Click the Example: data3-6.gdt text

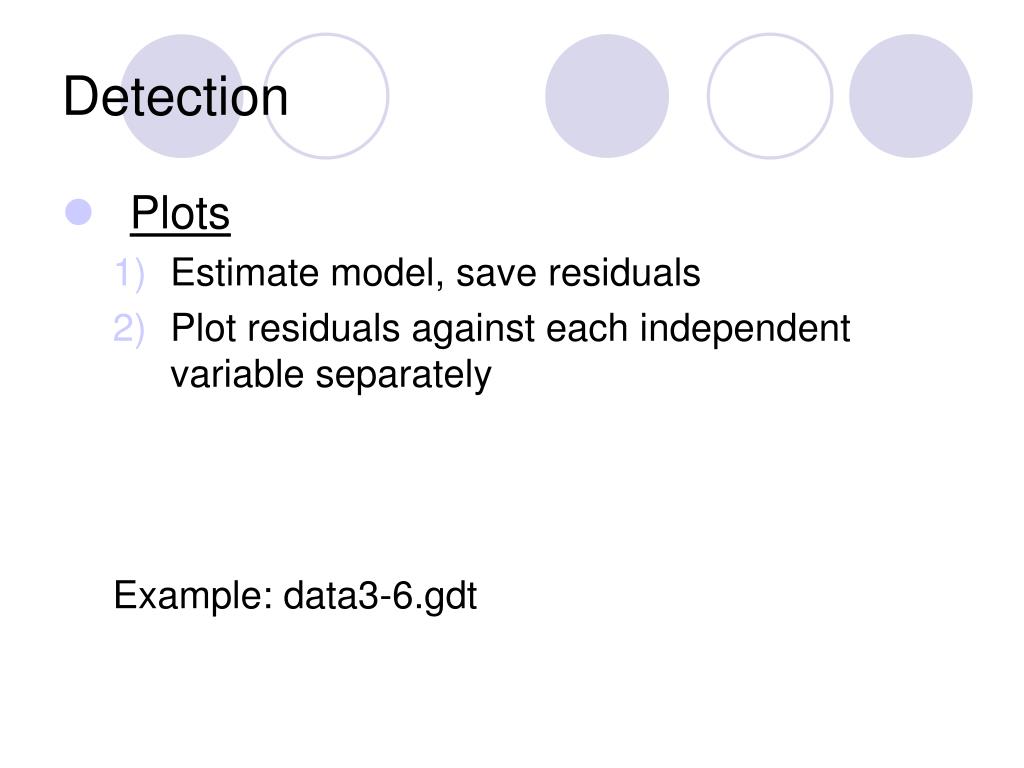[295, 596]
